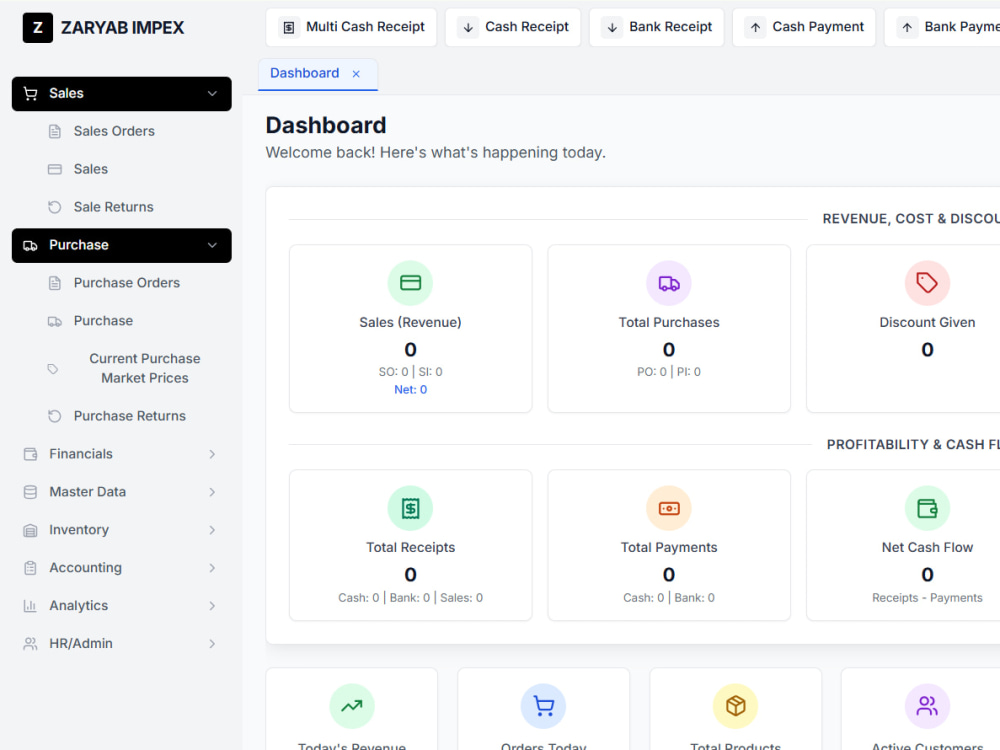Image resolution: width=1000 pixels, height=750 pixels.
Task: Click the Sales cart icon in sidebar
Action: [30, 94]
